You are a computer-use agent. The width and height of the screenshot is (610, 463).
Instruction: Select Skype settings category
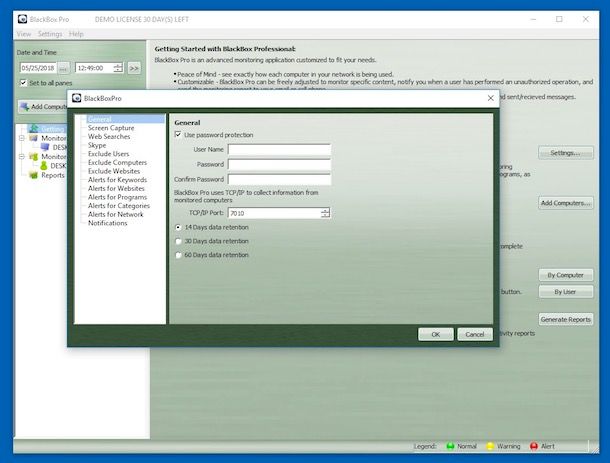coord(97,145)
